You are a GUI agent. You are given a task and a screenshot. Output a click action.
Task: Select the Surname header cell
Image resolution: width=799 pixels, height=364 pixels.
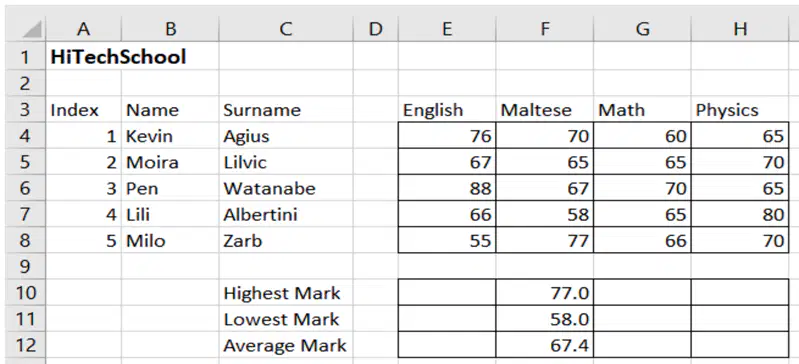(286, 110)
